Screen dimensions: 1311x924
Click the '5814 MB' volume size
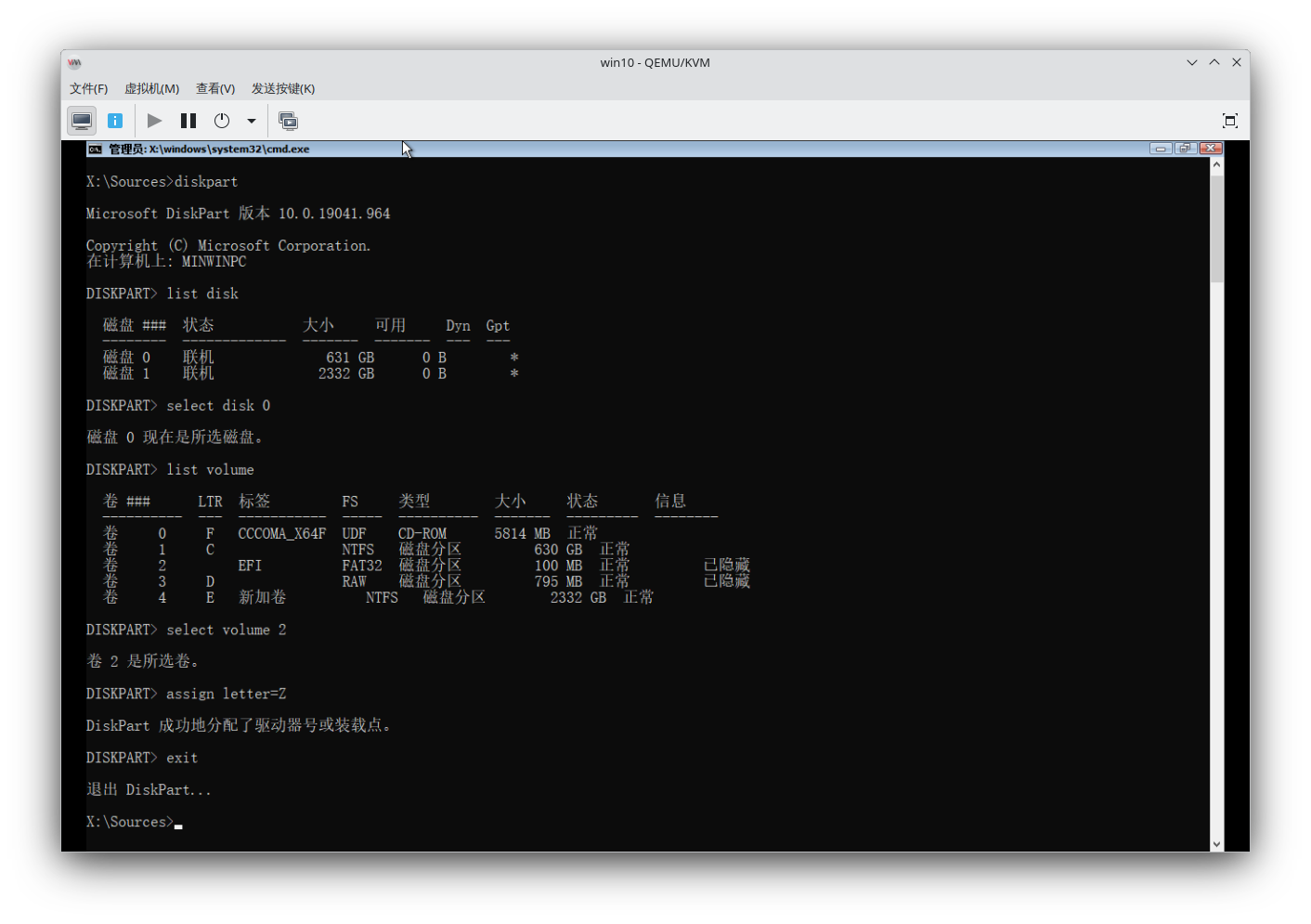coord(523,534)
